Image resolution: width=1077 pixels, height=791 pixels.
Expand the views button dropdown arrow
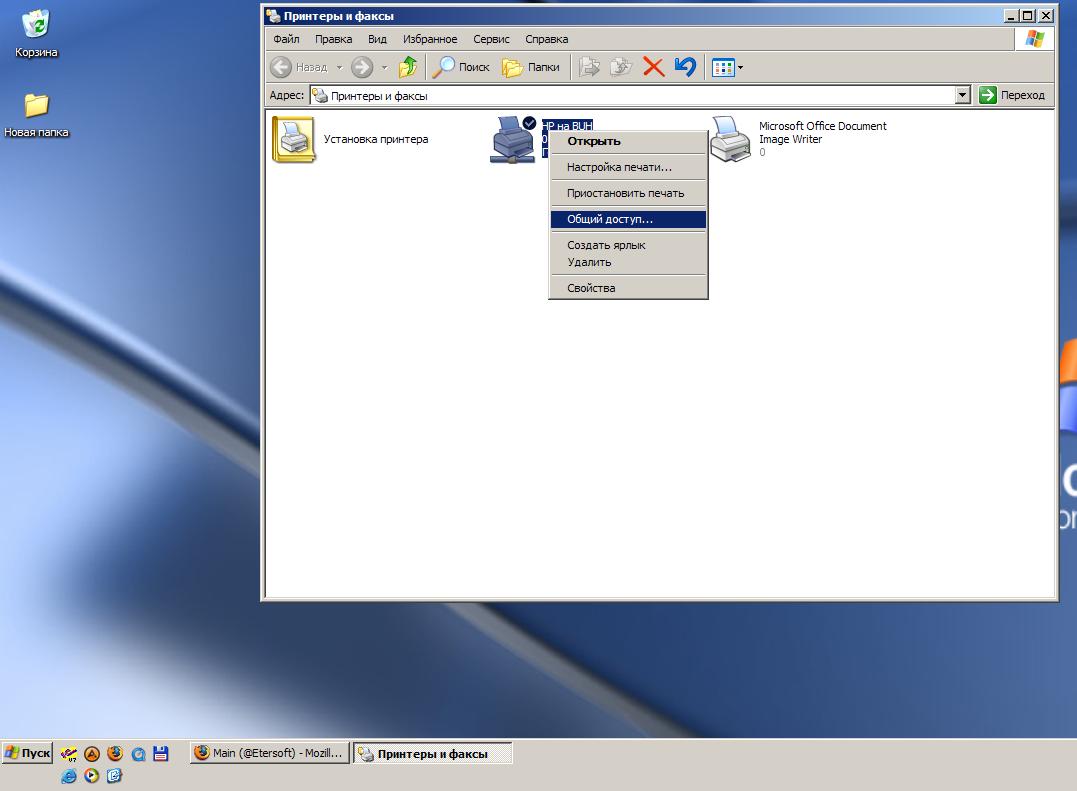click(740, 68)
